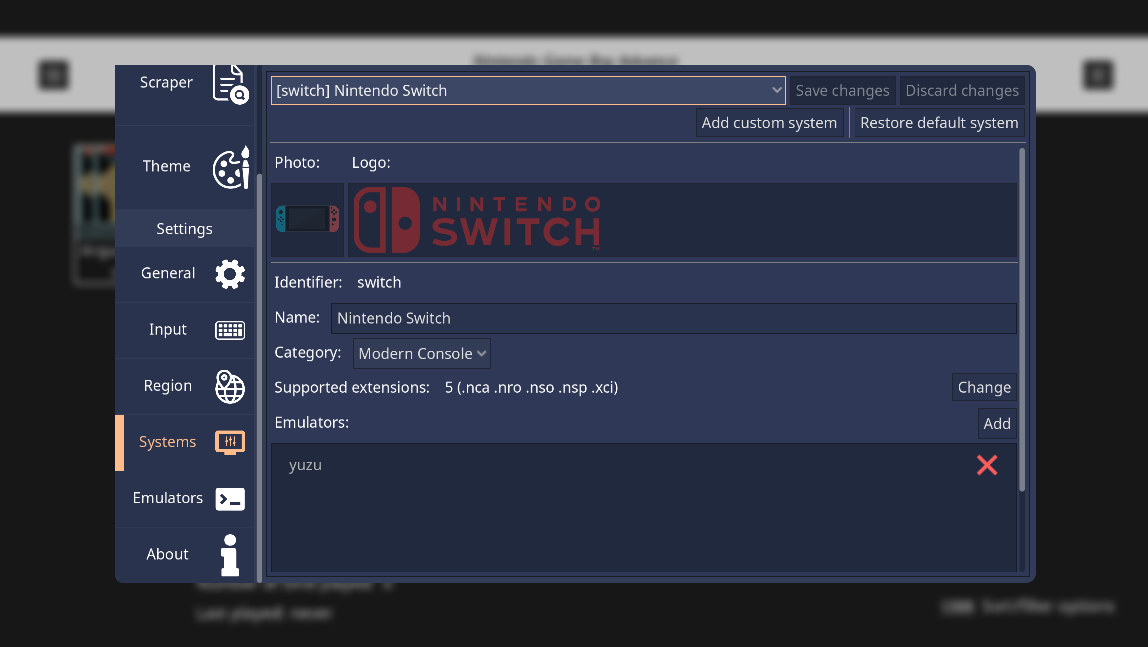Open Region settings globe icon
1148x647 pixels.
(x=230, y=386)
